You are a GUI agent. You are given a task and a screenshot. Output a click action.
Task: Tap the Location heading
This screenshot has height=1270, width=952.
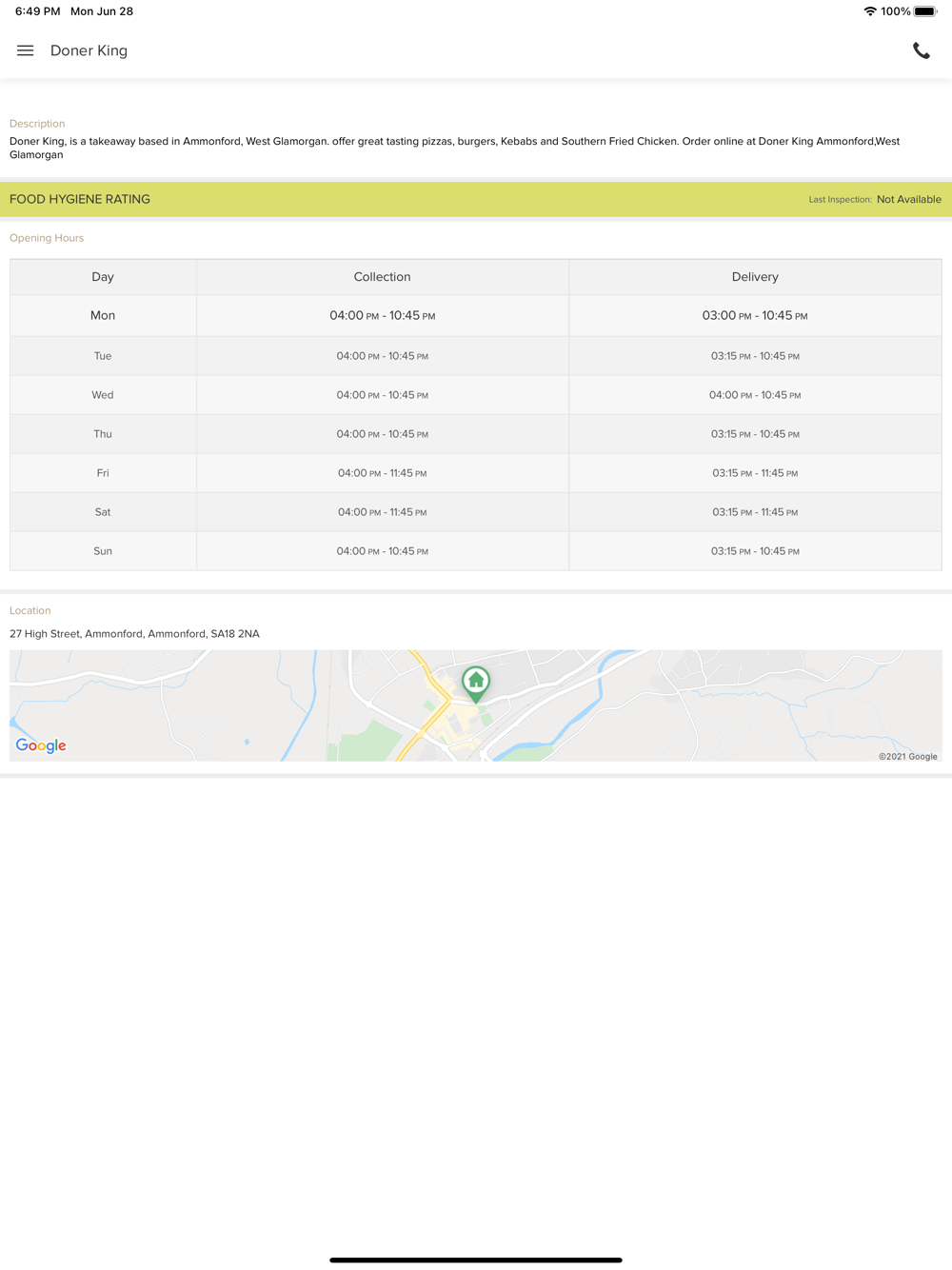coord(30,610)
